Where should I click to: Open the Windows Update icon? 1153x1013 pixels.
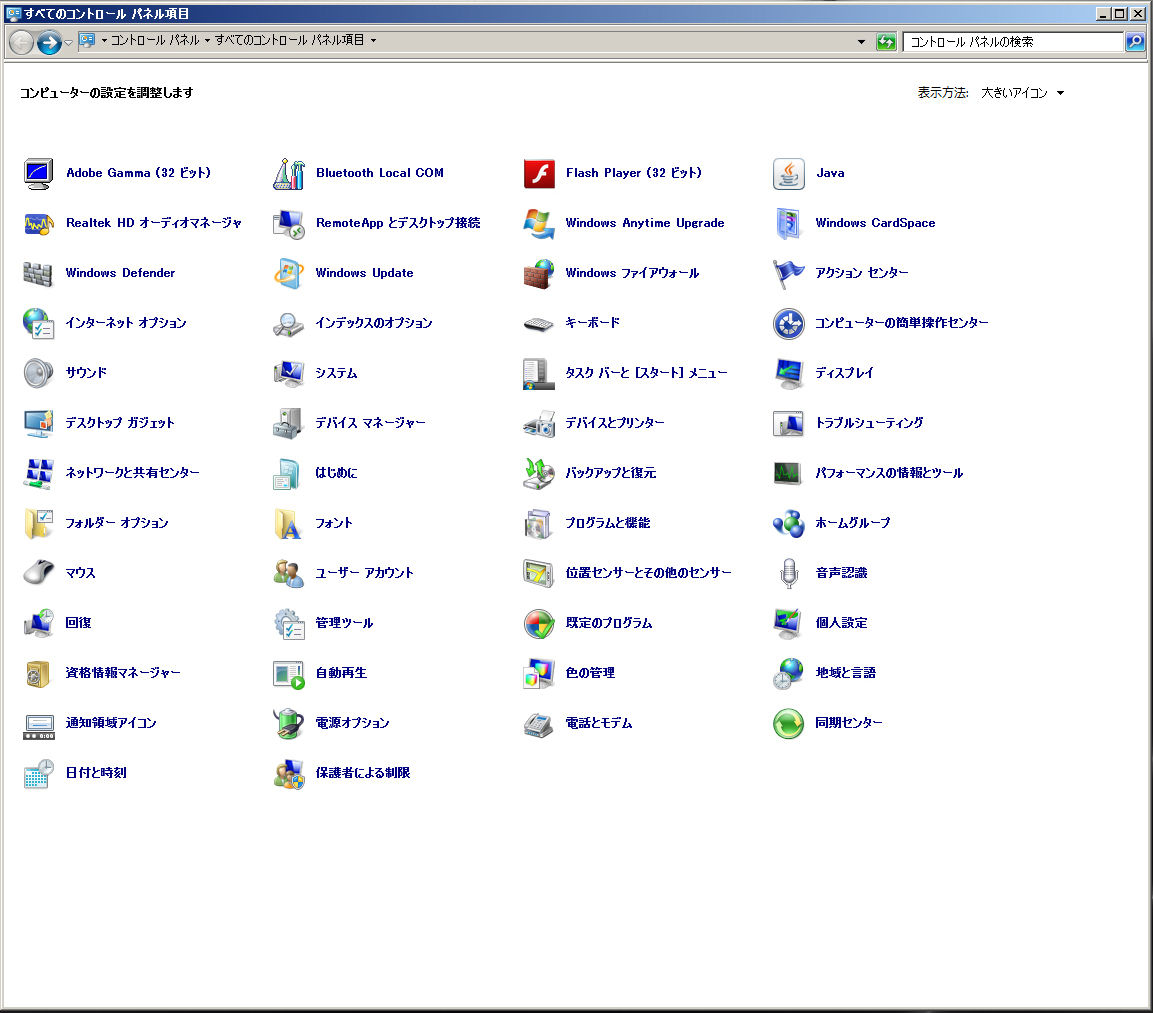288,273
